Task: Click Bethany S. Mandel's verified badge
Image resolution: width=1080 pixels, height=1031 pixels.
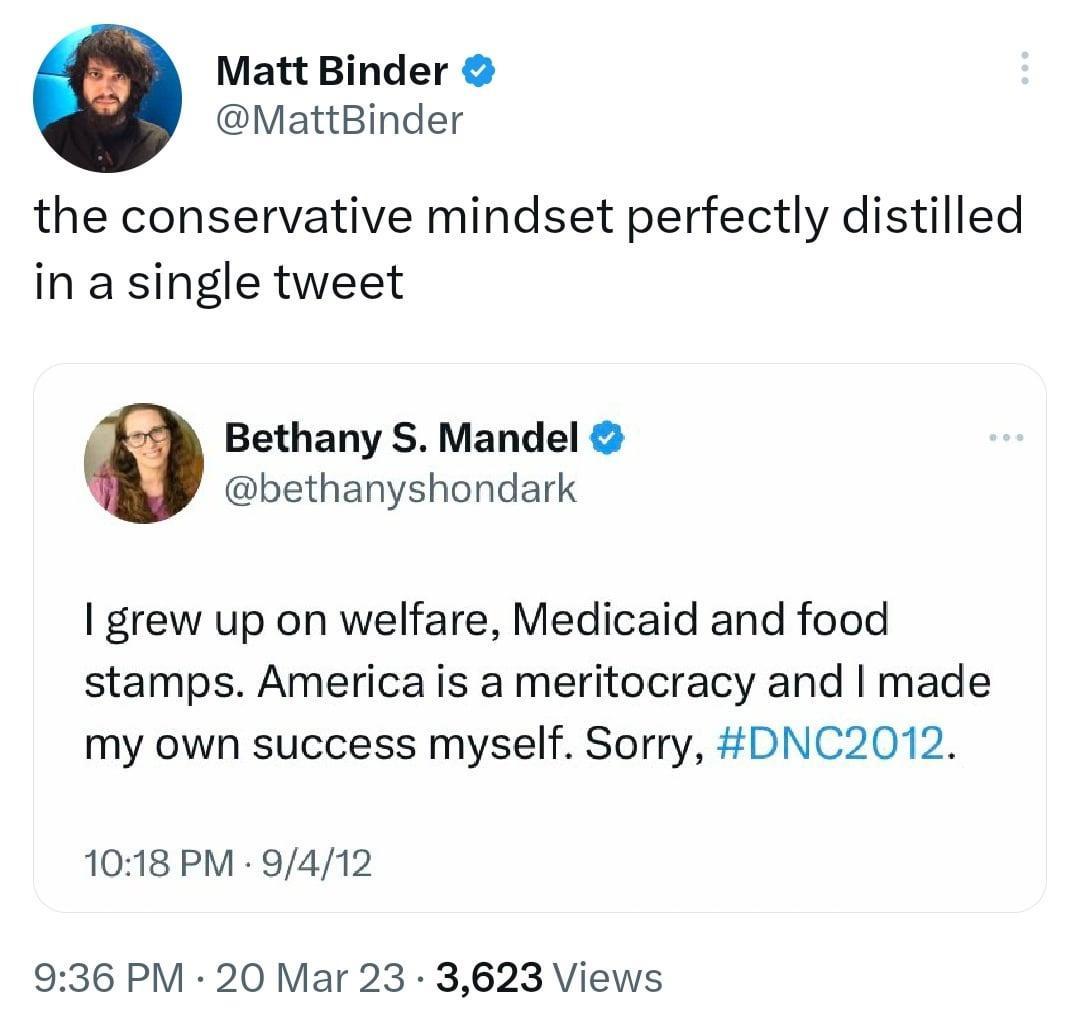Action: coord(608,437)
